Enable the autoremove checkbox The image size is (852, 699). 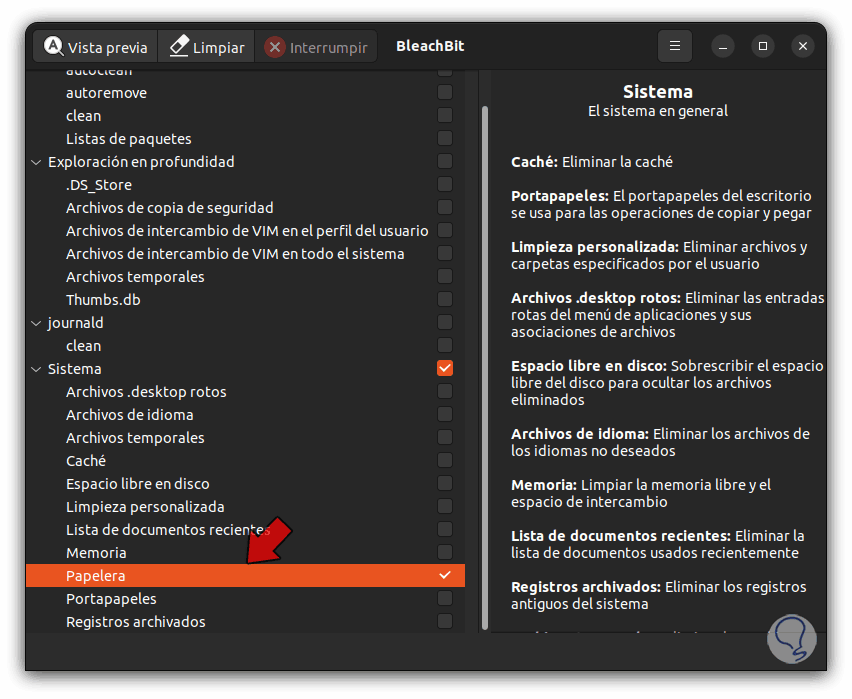click(445, 92)
